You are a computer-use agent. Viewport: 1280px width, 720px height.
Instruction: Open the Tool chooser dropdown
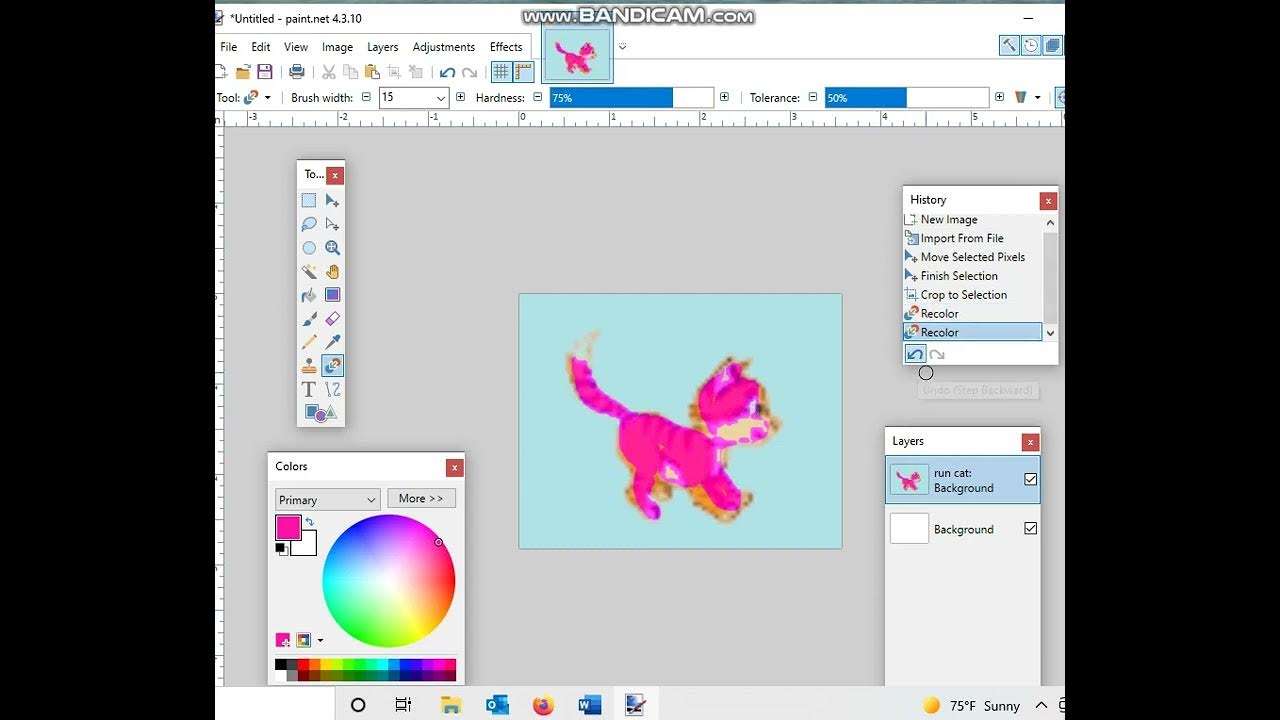tap(267, 97)
